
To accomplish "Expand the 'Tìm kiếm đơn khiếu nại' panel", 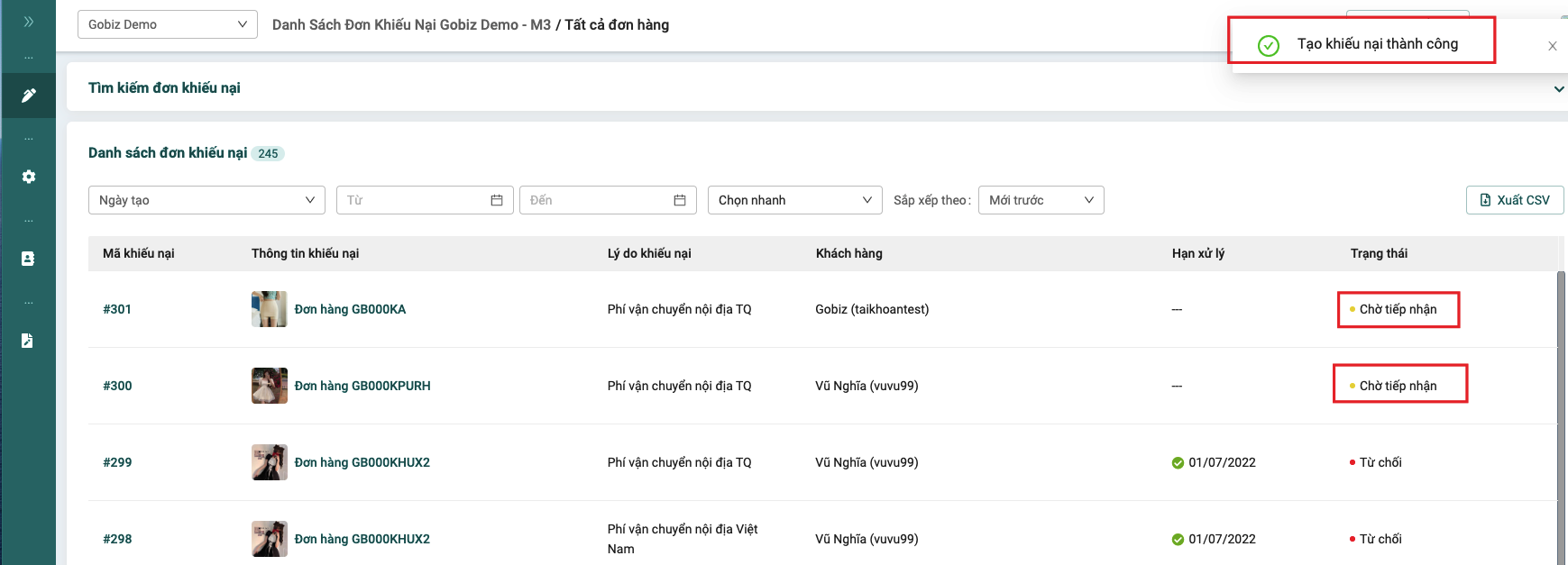I will pyautogui.click(x=1559, y=88).
